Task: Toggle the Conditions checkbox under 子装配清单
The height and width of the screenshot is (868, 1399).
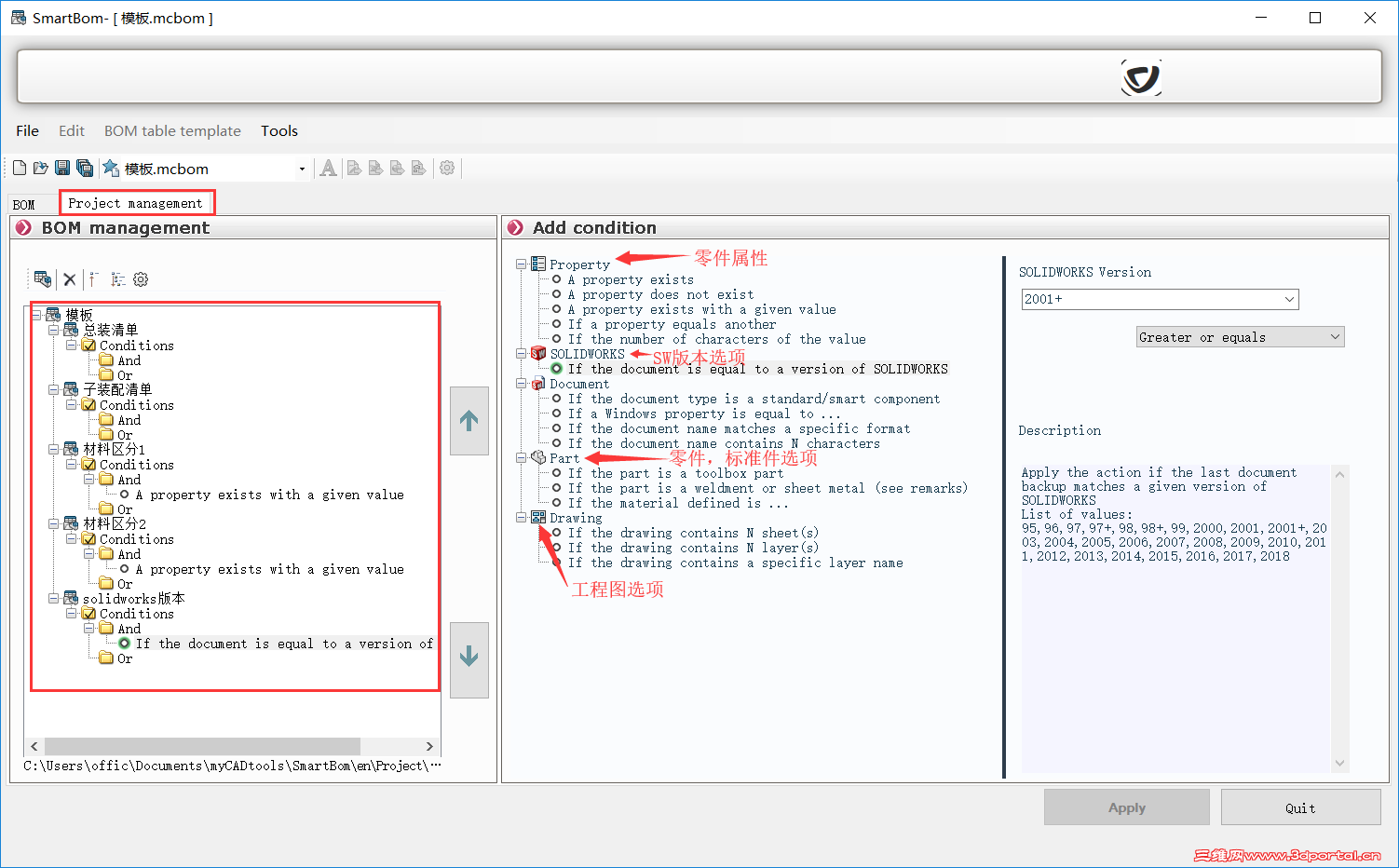Action: point(88,405)
